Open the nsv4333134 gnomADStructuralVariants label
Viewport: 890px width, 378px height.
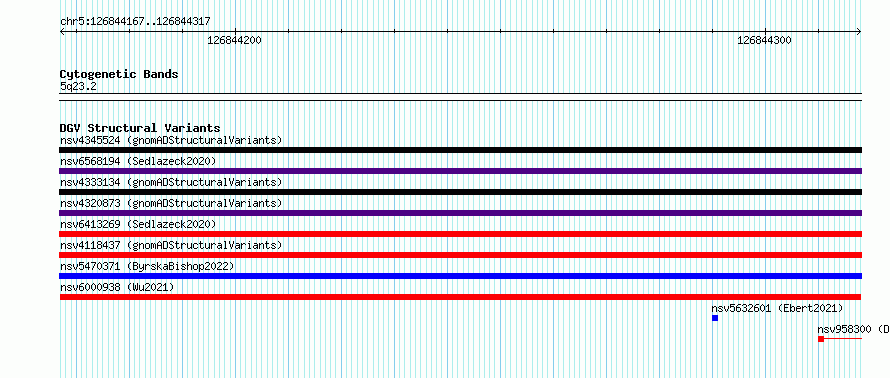point(171,182)
